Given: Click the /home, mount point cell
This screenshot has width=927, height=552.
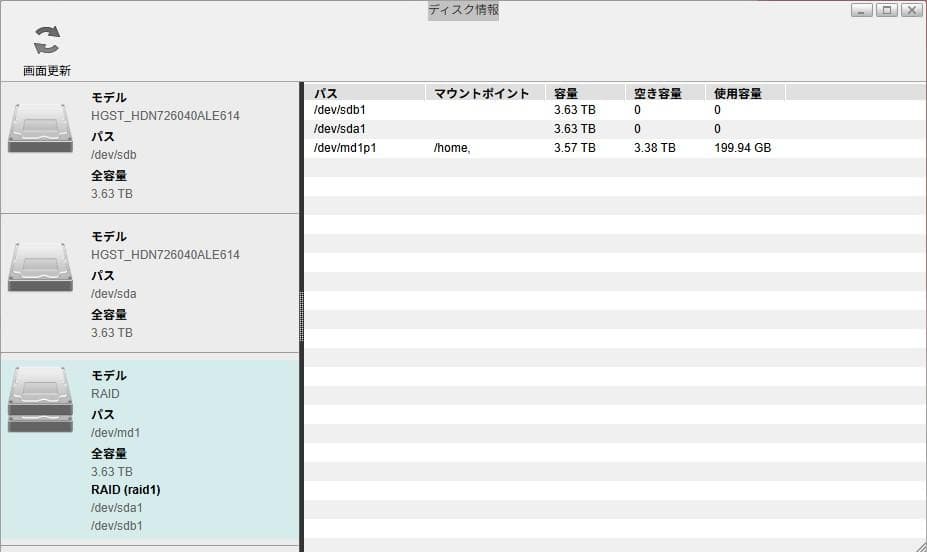Looking at the screenshot, I should [x=452, y=148].
